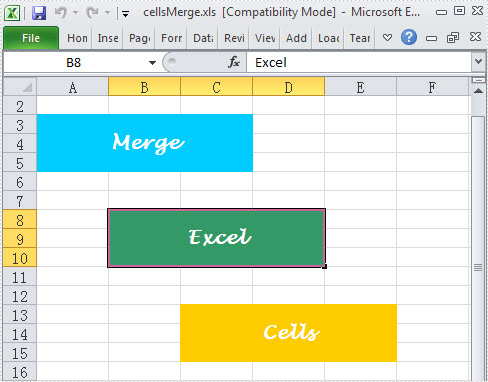Click the Undo arrow icon
Image resolution: width=488 pixels, height=382 pixels.
point(61,13)
